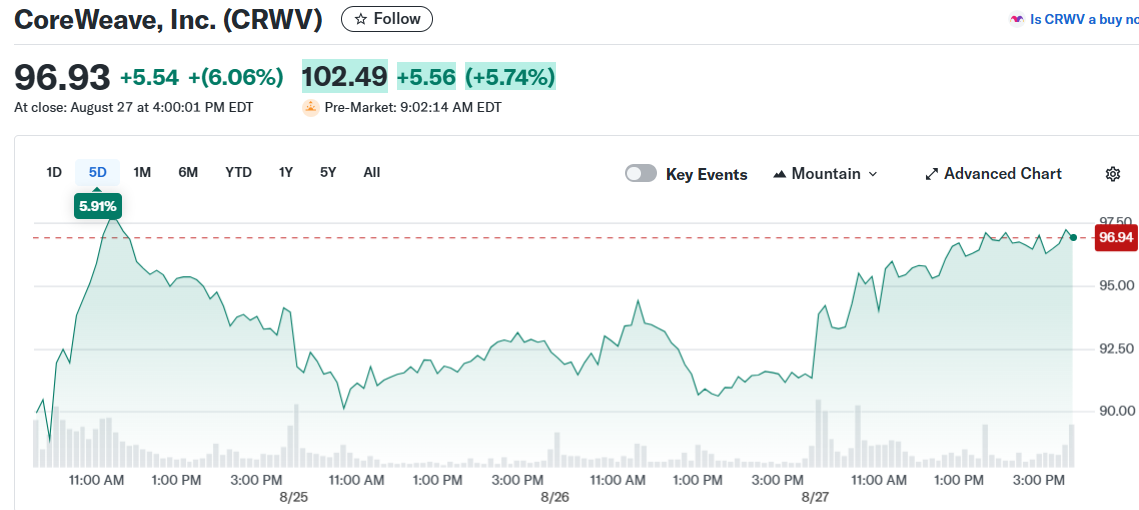Click the Follow star button
1139x510 pixels.
[386, 19]
